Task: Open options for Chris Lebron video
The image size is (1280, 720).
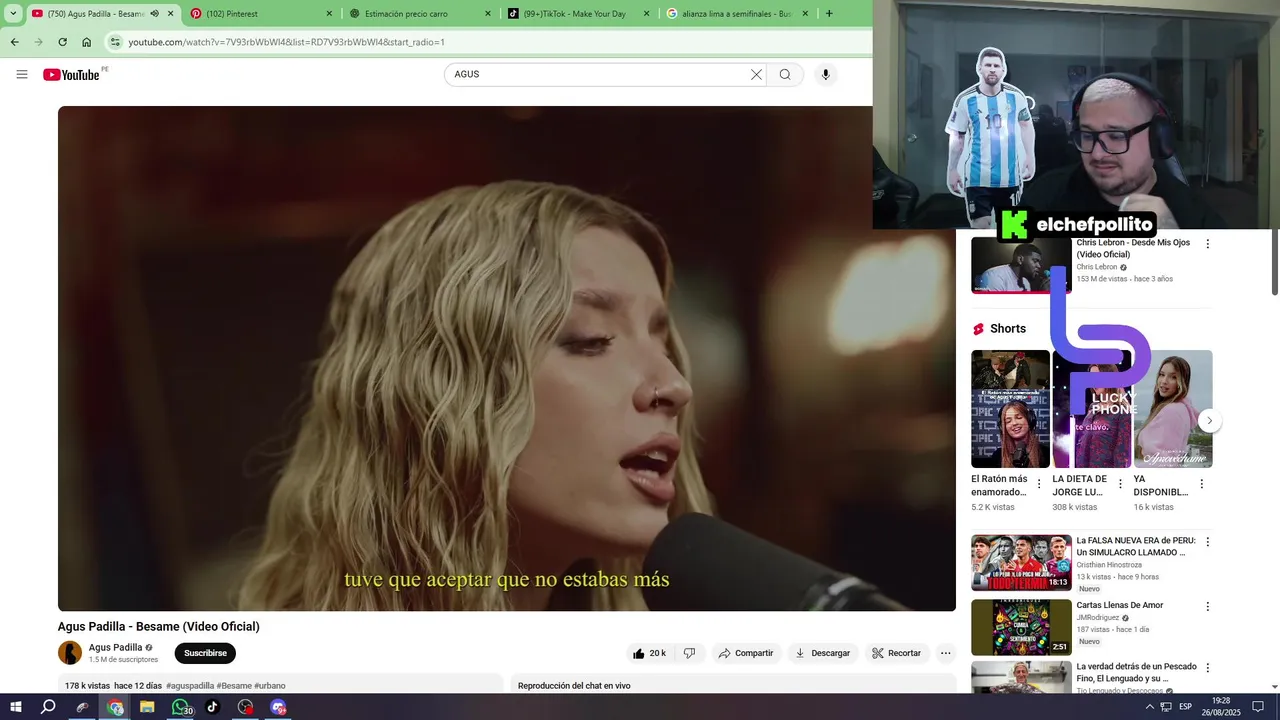Action: click(x=1207, y=244)
